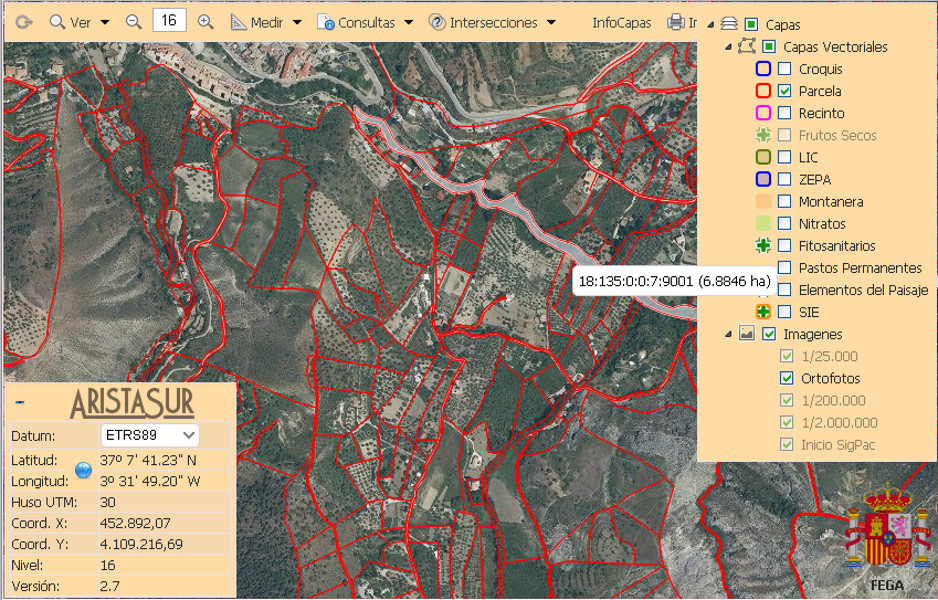Image resolution: width=938 pixels, height=600 pixels.
Task: Click the zoom out magnifier icon
Action: click(x=134, y=22)
